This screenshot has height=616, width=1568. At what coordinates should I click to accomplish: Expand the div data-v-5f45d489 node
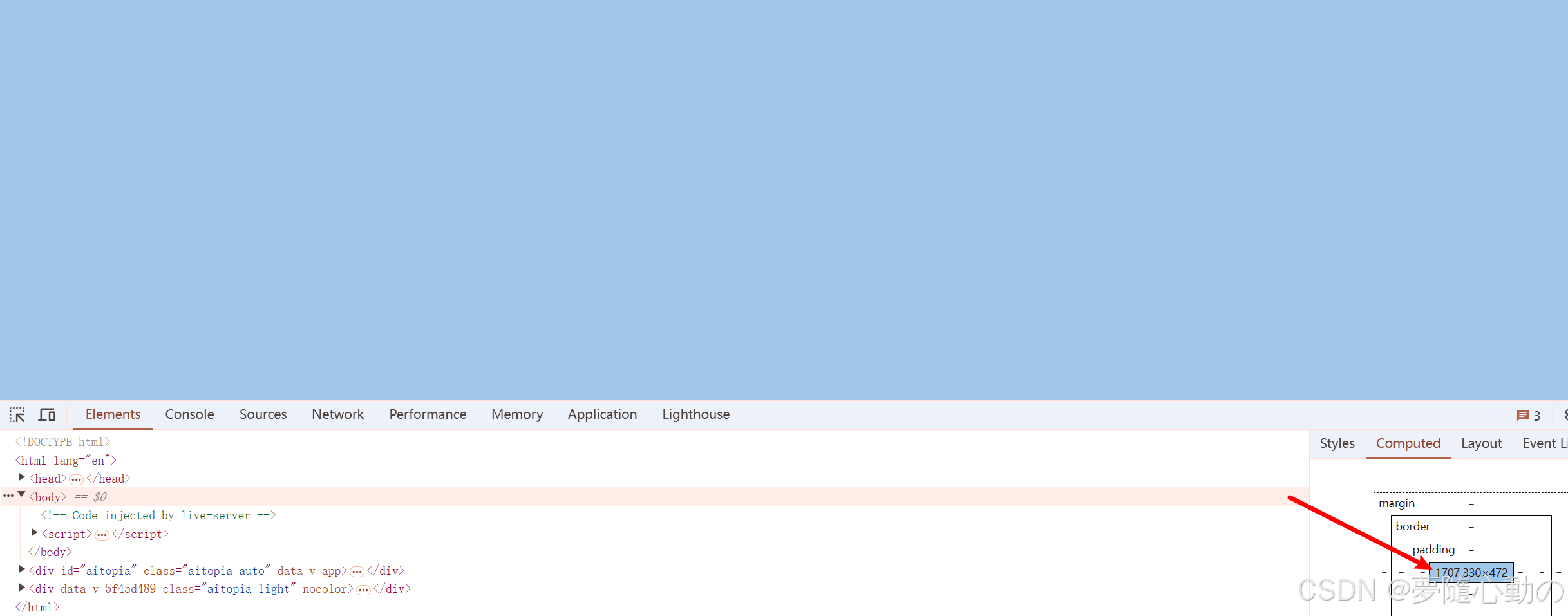point(22,587)
